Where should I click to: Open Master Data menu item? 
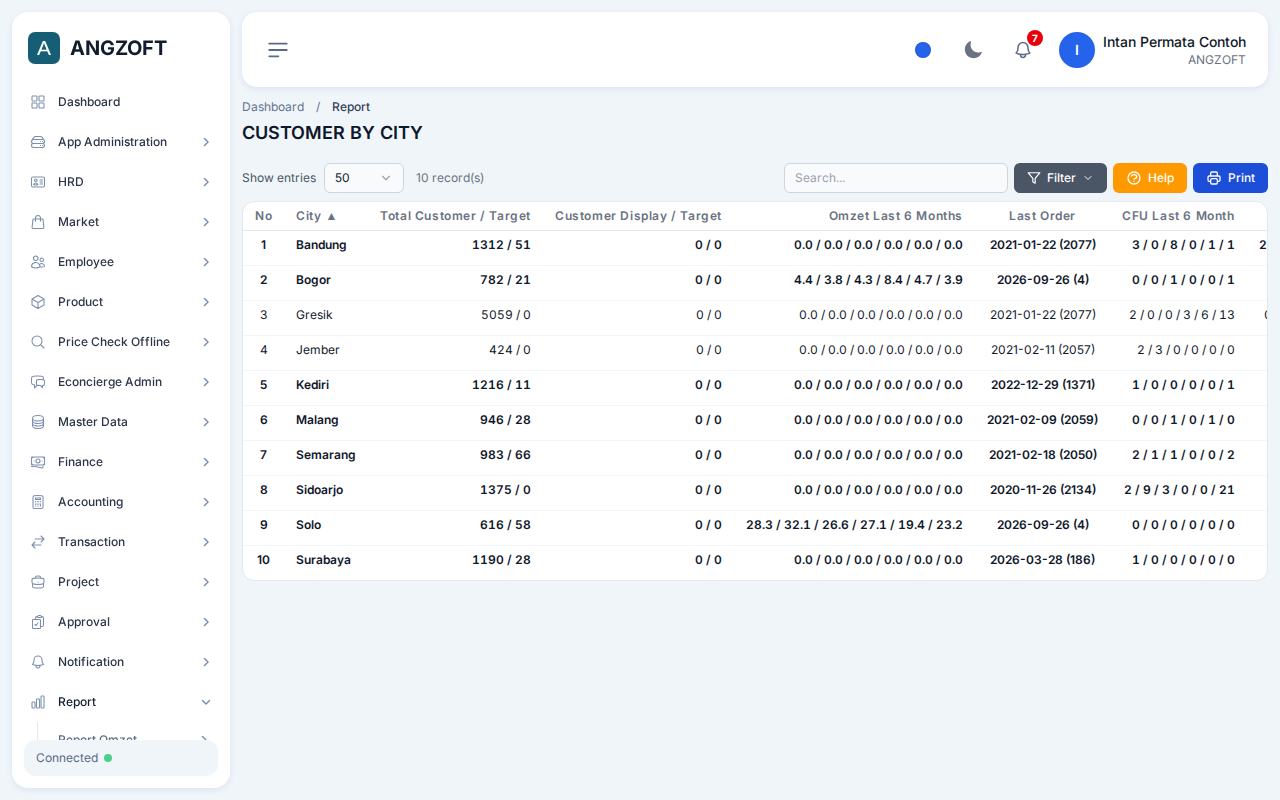coord(121,422)
